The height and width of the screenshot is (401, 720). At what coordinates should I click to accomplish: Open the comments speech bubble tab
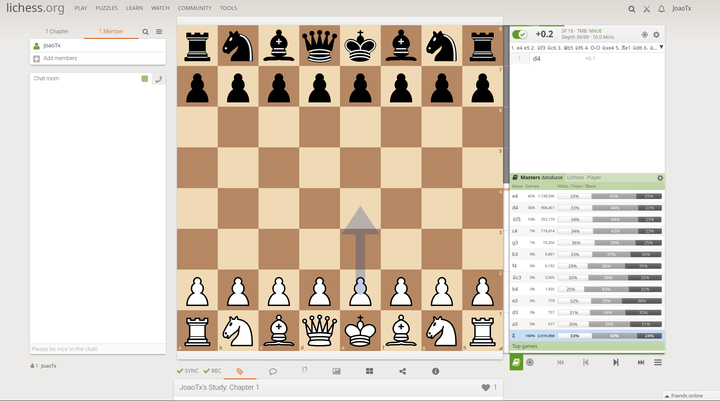point(272,371)
